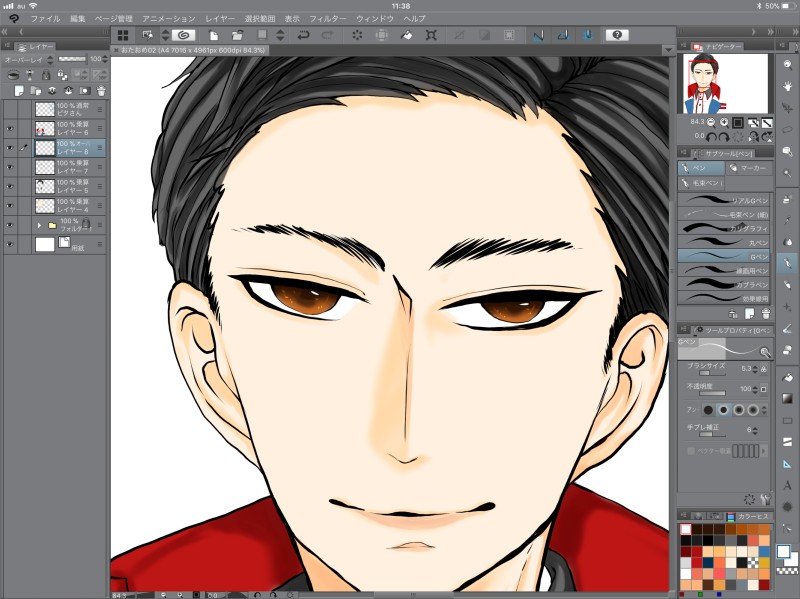
Task: Toggle the ベクター吸着 checkbox
Action: 691,451
